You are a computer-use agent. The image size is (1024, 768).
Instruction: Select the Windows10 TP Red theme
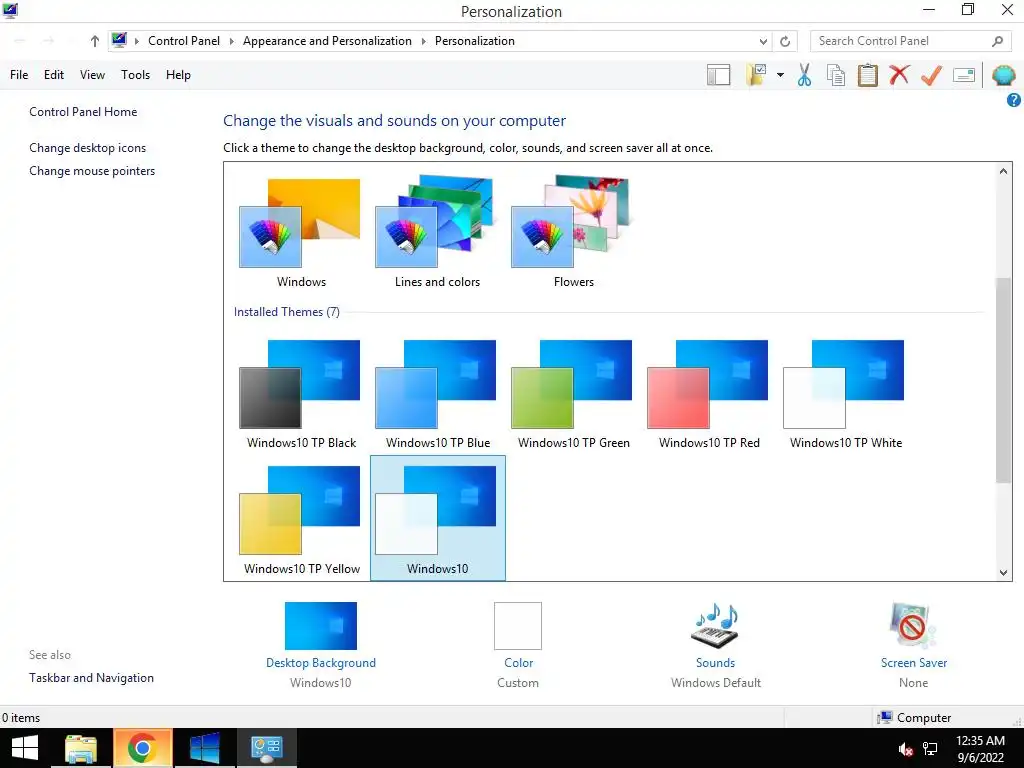(x=709, y=393)
